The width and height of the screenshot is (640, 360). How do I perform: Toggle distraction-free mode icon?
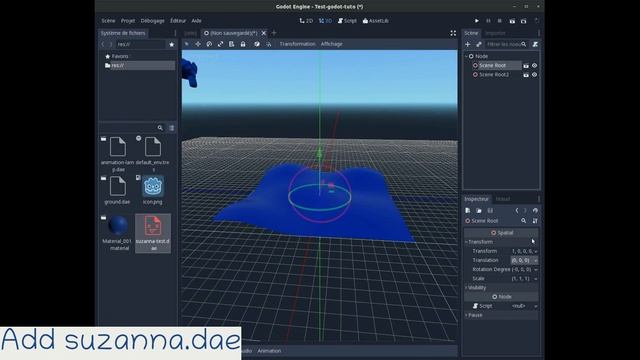pos(453,33)
